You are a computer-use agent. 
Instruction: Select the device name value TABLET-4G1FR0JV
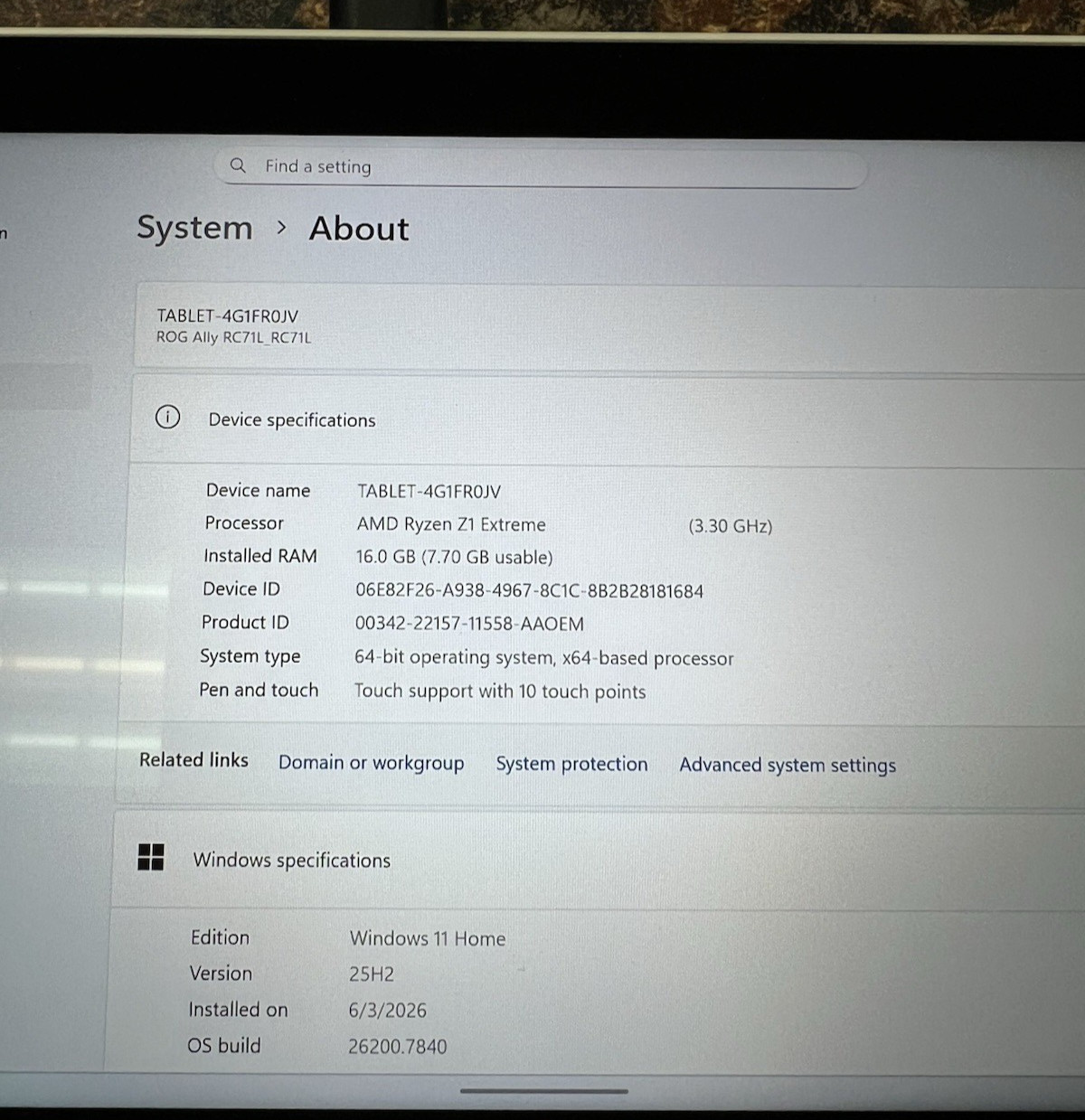click(x=429, y=491)
